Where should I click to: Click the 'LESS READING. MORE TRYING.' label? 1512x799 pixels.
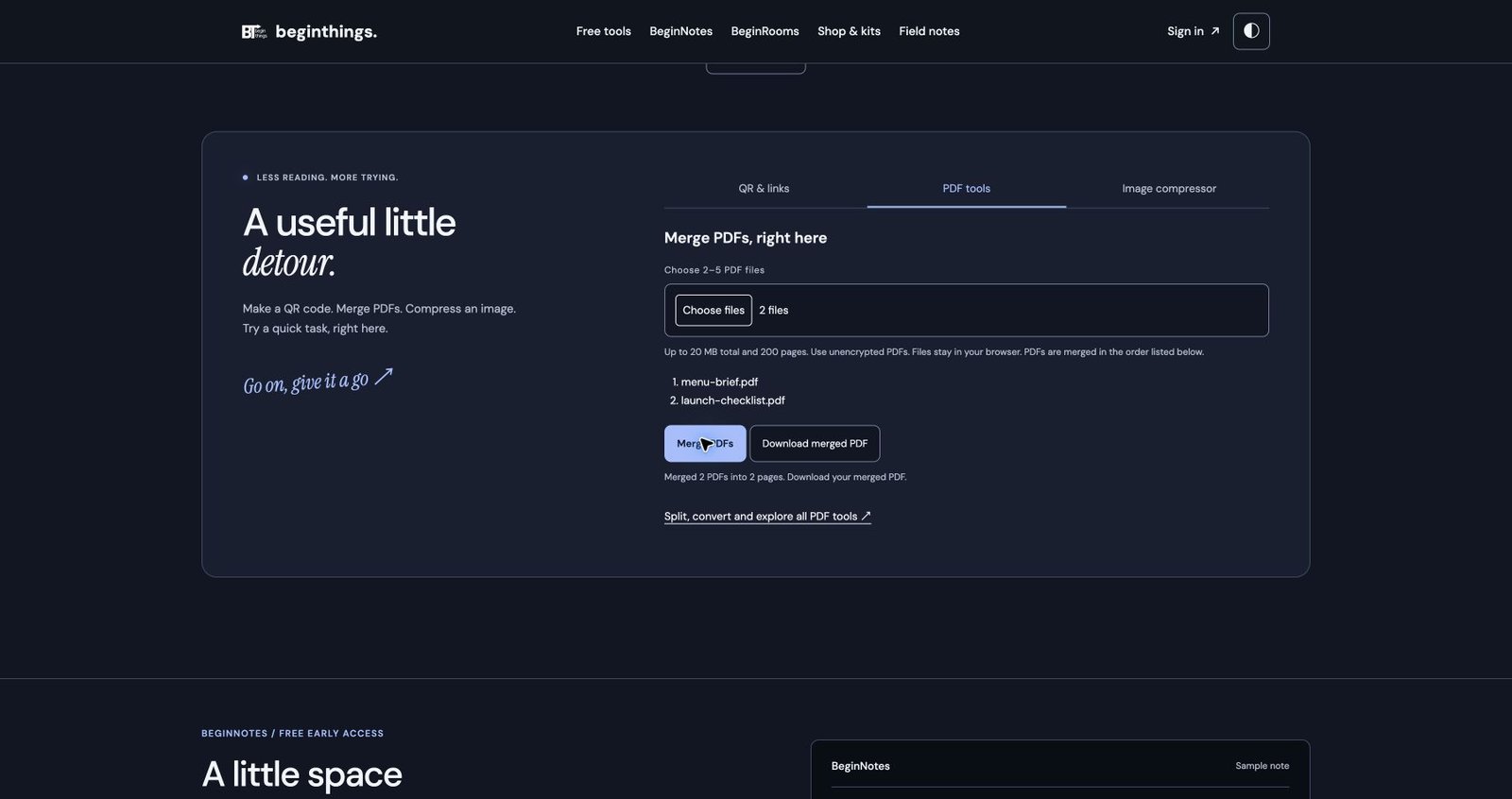[x=327, y=178]
